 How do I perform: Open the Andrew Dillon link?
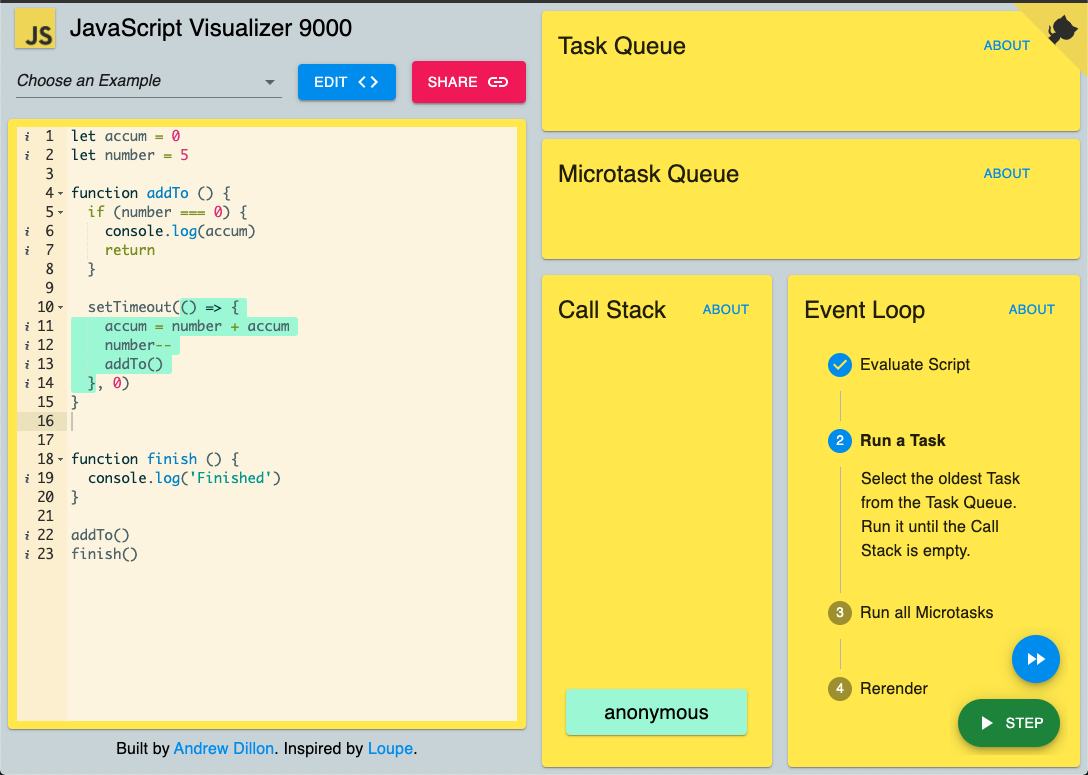coord(223,749)
